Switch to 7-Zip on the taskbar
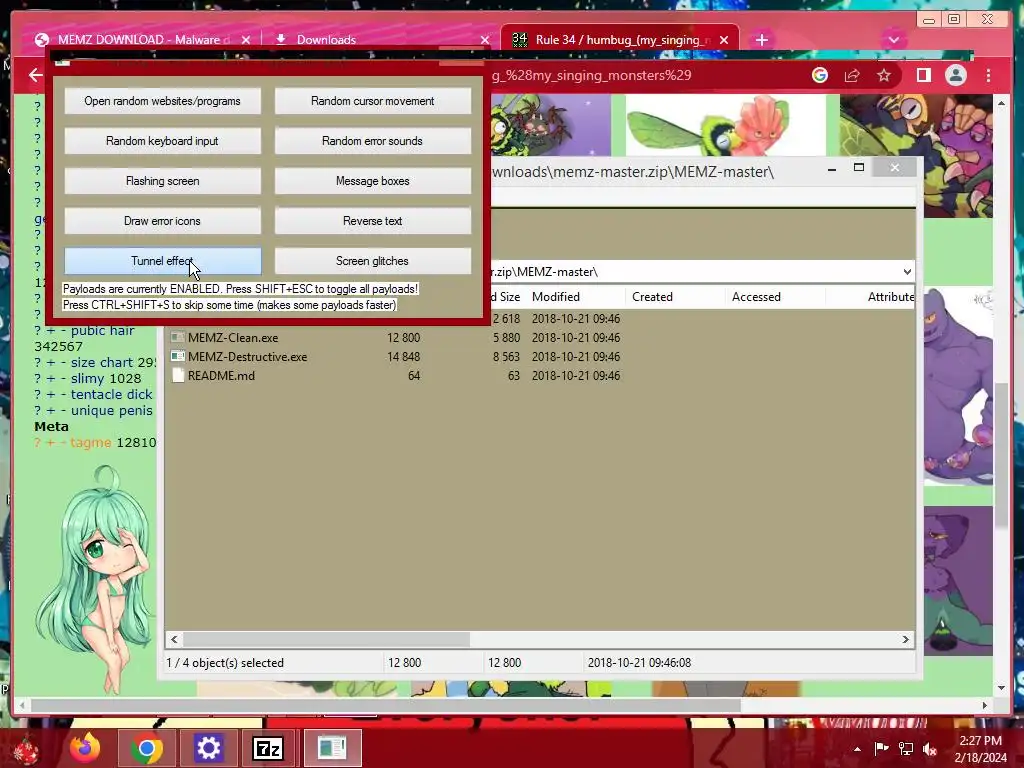The height and width of the screenshot is (768, 1024). (x=268, y=748)
